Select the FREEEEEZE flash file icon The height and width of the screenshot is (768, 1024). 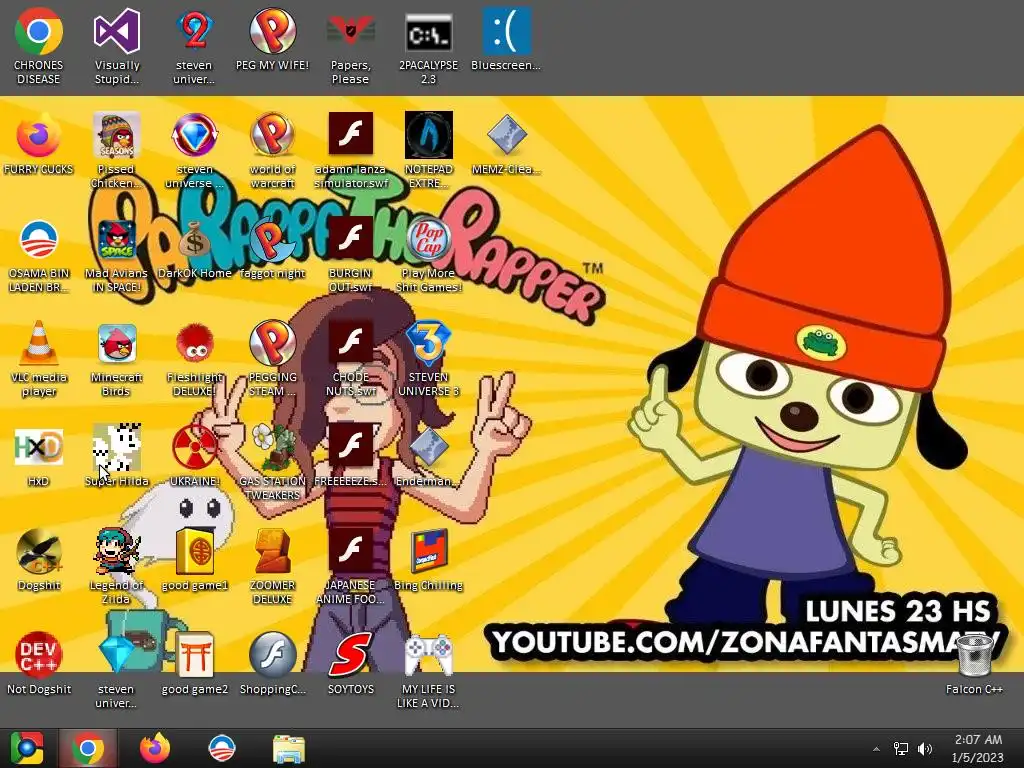coord(351,447)
